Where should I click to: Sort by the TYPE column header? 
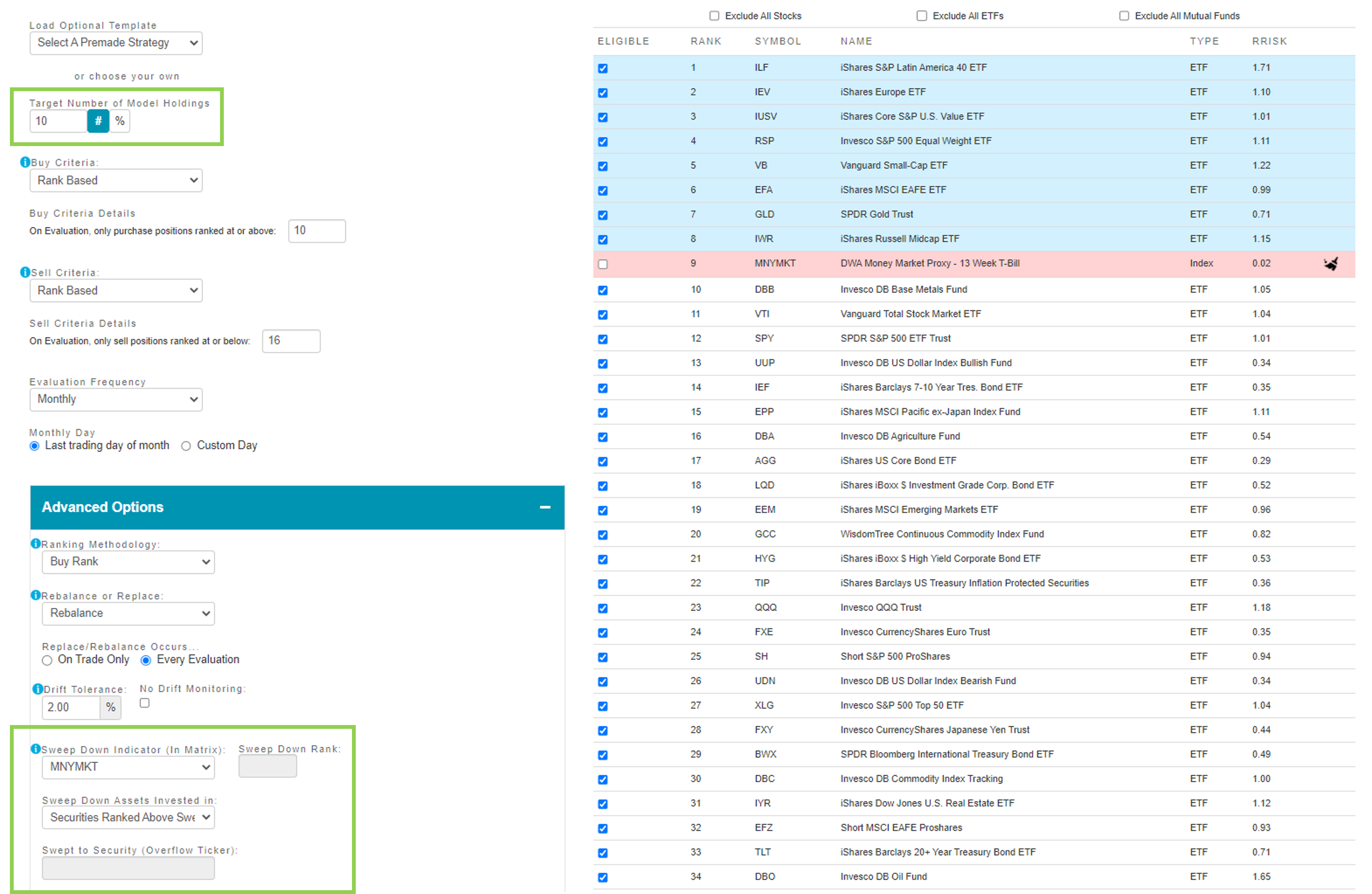[x=1204, y=42]
